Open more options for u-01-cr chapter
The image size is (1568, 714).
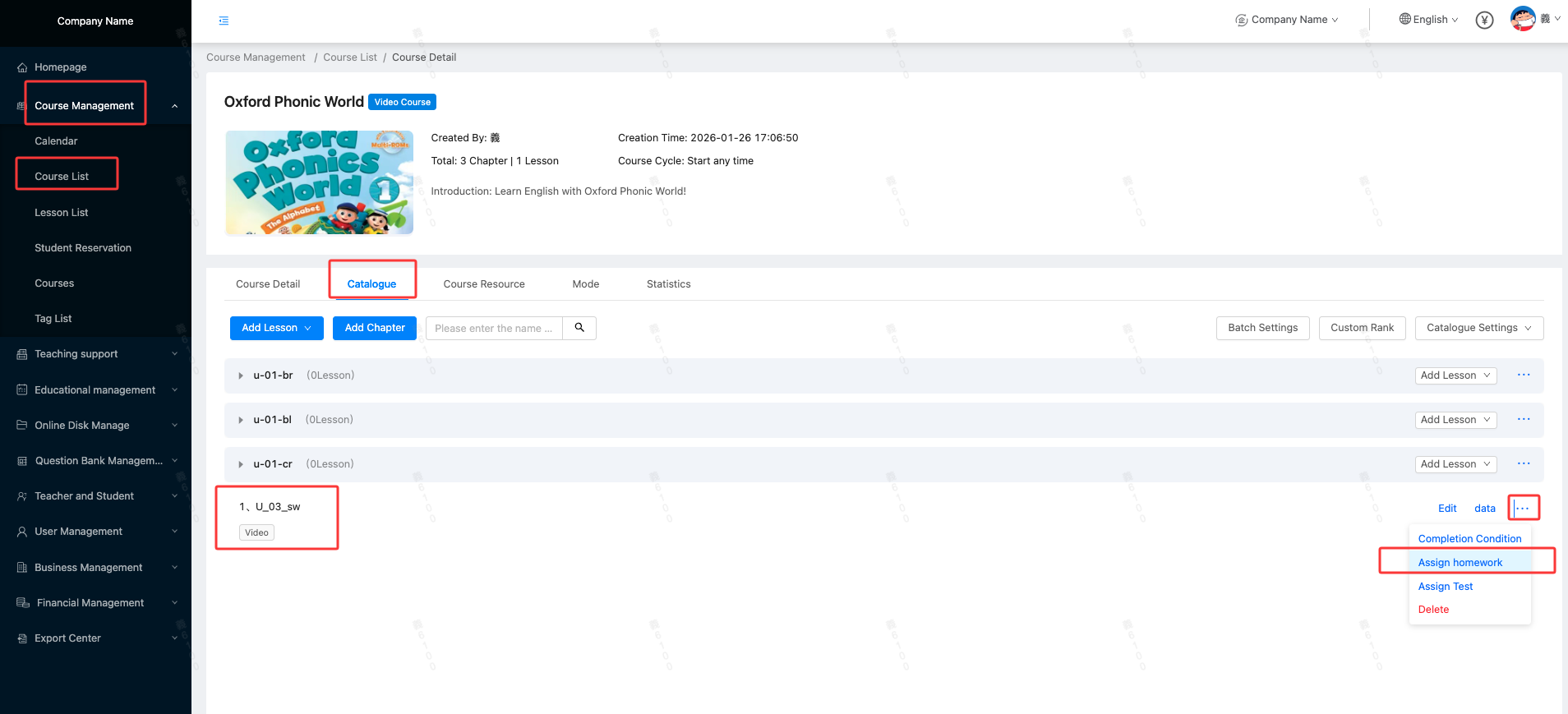[x=1523, y=464]
